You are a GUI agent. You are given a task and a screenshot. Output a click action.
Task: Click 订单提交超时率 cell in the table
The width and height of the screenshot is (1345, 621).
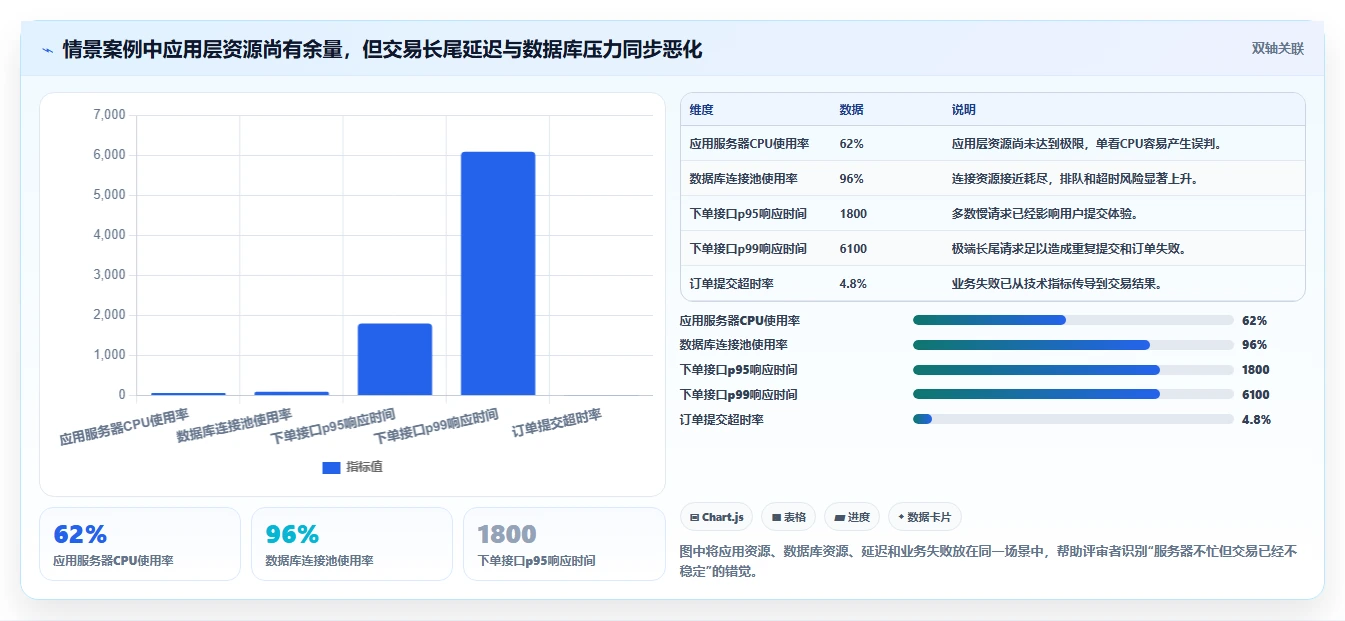point(731,284)
